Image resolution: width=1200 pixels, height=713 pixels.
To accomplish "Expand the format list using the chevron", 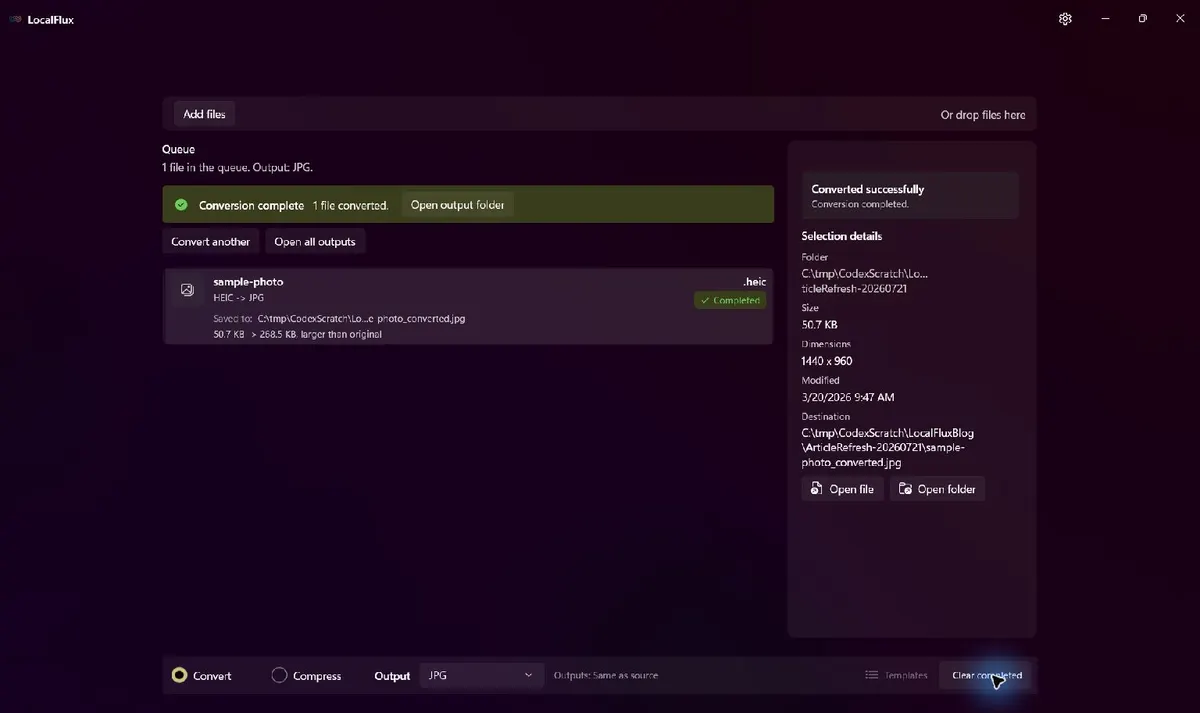I will 528,676.
